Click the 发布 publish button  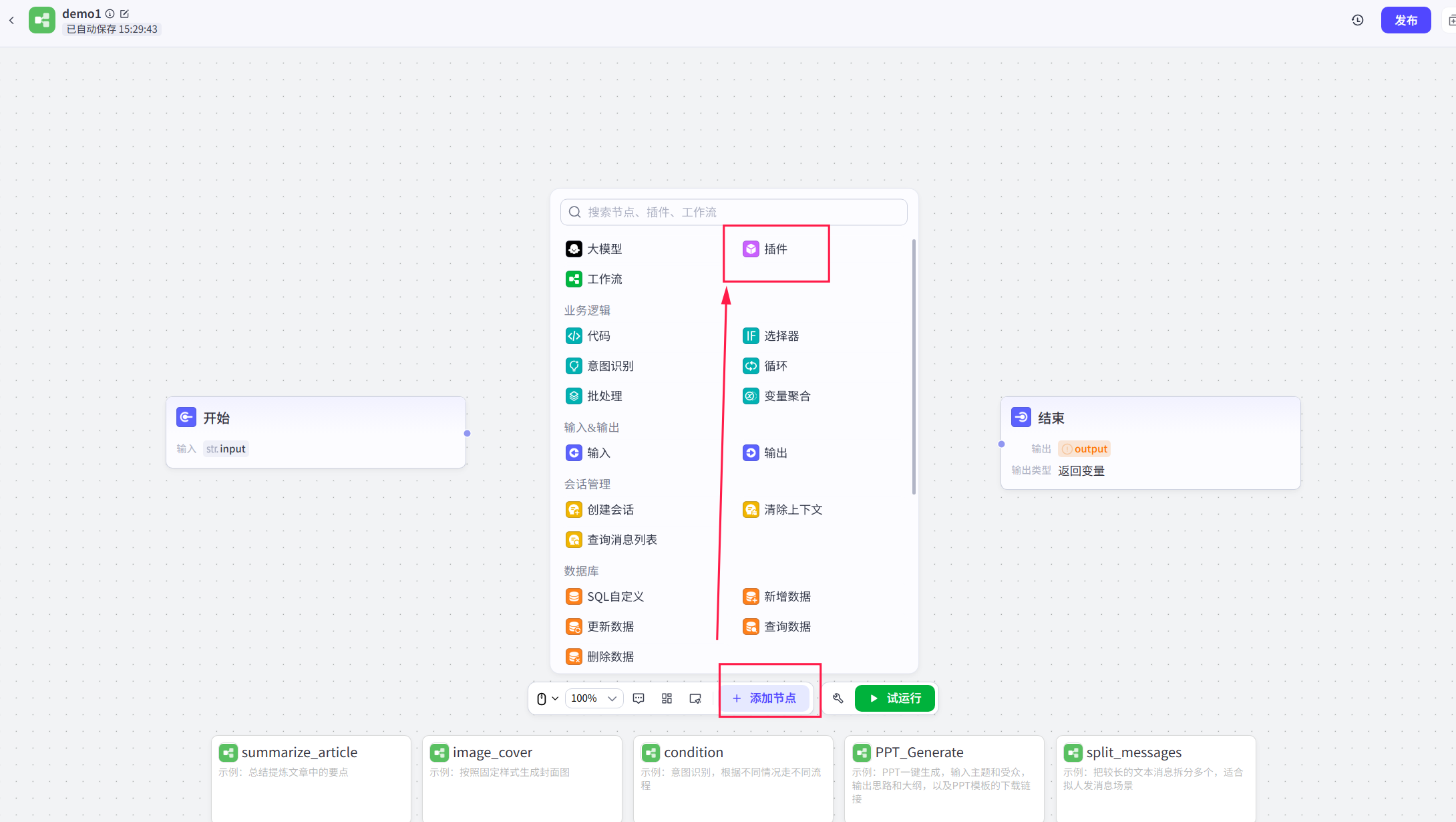click(x=1405, y=20)
